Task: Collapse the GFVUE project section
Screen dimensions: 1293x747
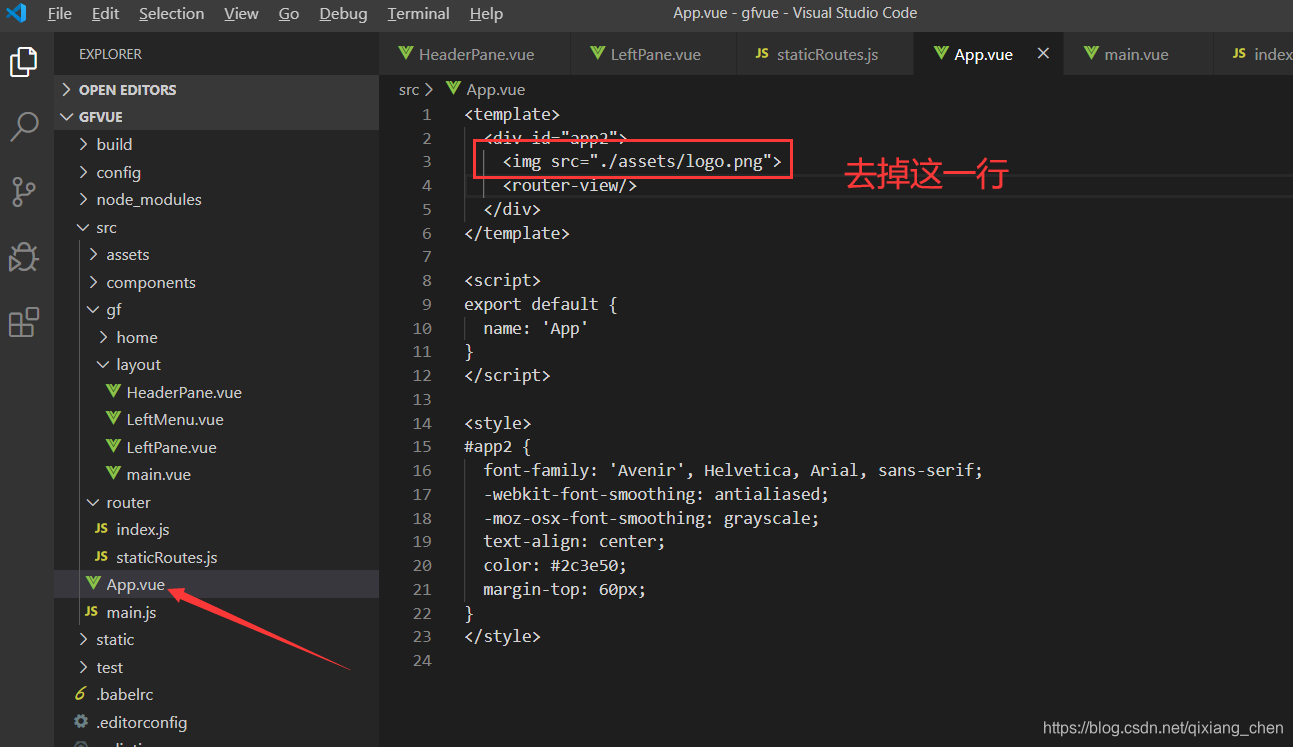Action: [x=216, y=117]
